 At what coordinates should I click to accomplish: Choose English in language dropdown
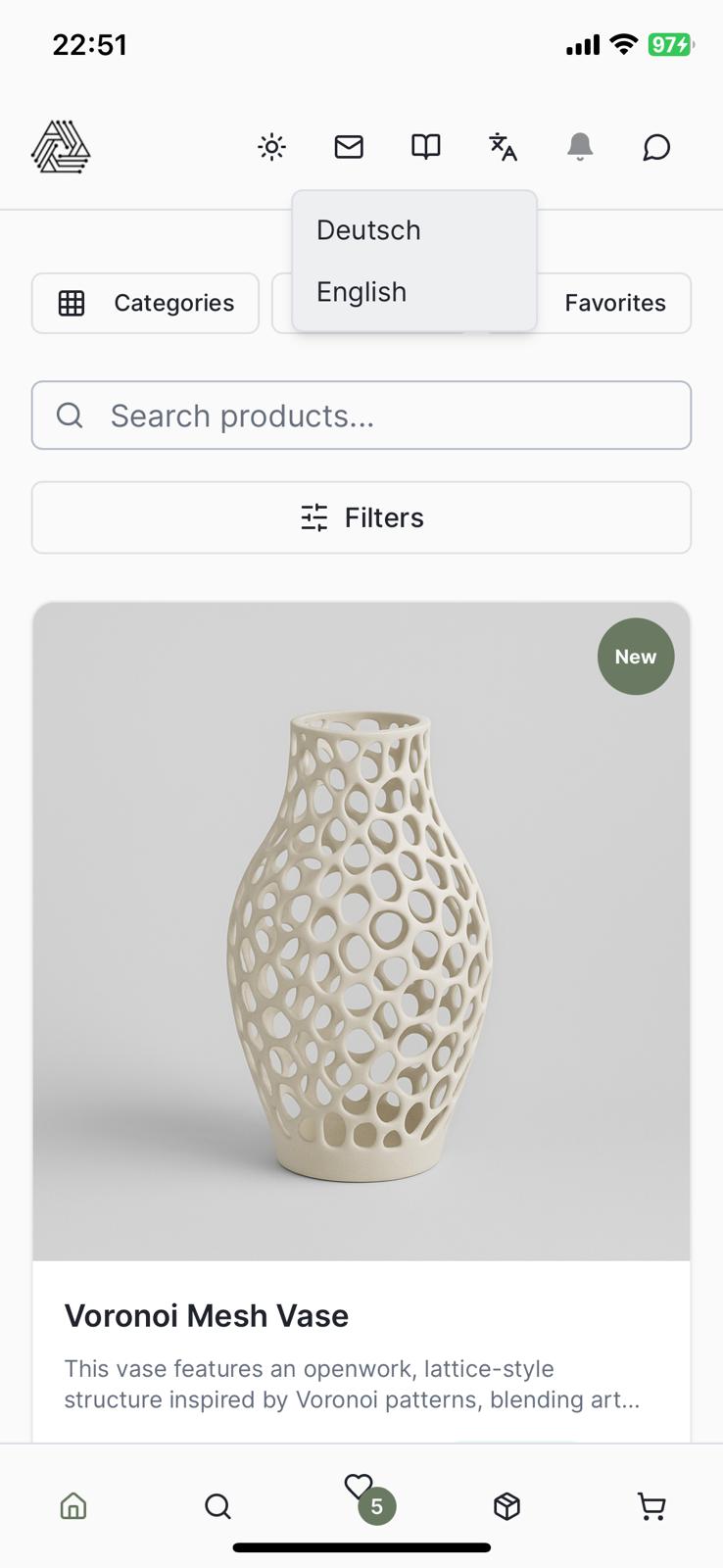[x=361, y=292]
